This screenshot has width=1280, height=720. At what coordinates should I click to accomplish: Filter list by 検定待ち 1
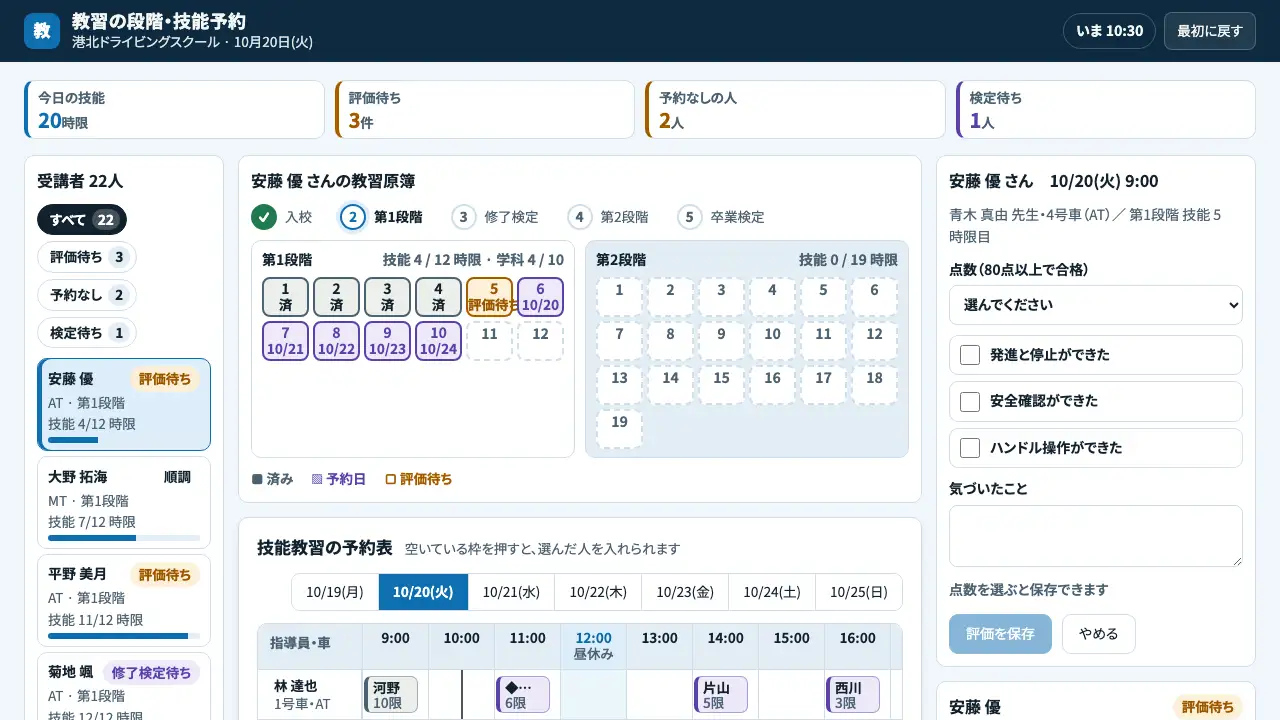pyautogui.click(x=87, y=333)
